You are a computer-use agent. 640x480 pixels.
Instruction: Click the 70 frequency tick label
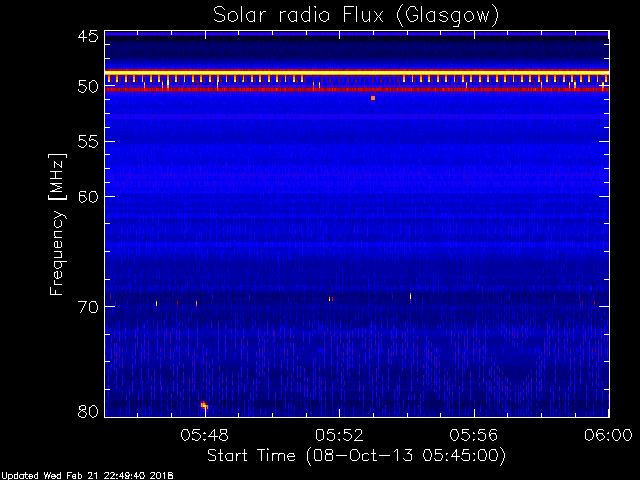pyautogui.click(x=88, y=307)
